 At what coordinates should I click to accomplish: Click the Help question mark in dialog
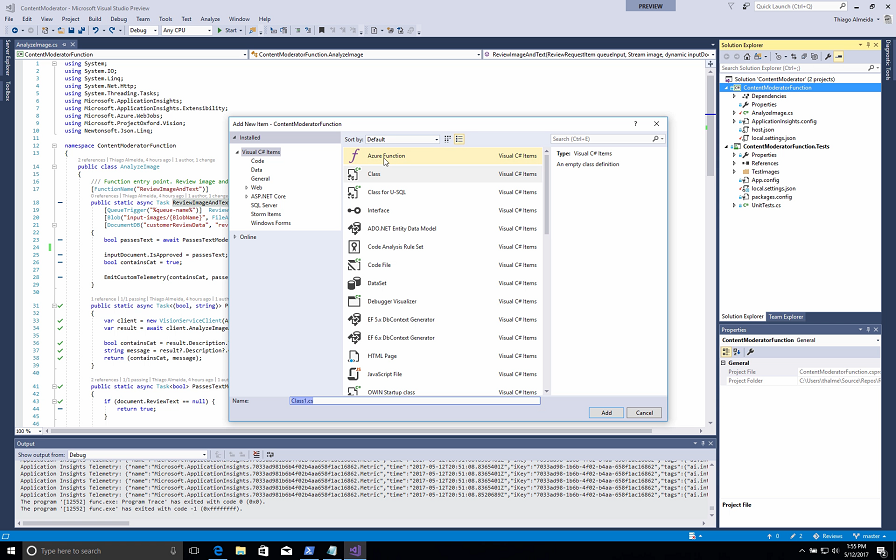[x=635, y=123]
